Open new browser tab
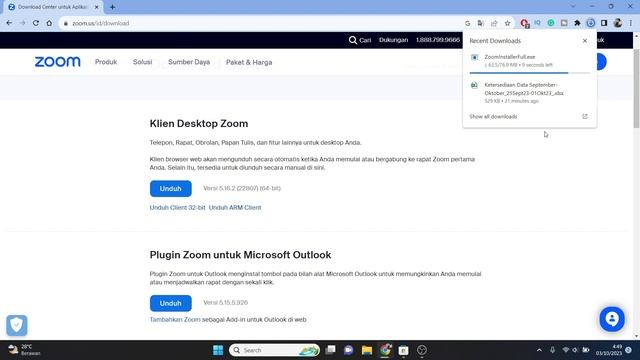The height and width of the screenshot is (360, 640). [112, 7]
